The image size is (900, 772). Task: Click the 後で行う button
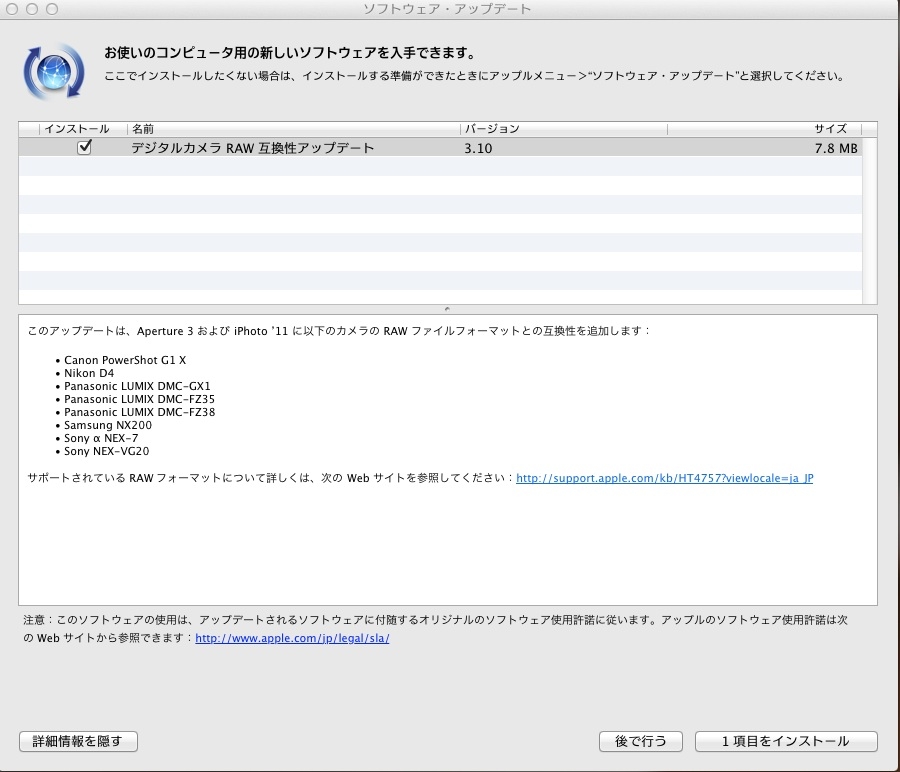[641, 742]
